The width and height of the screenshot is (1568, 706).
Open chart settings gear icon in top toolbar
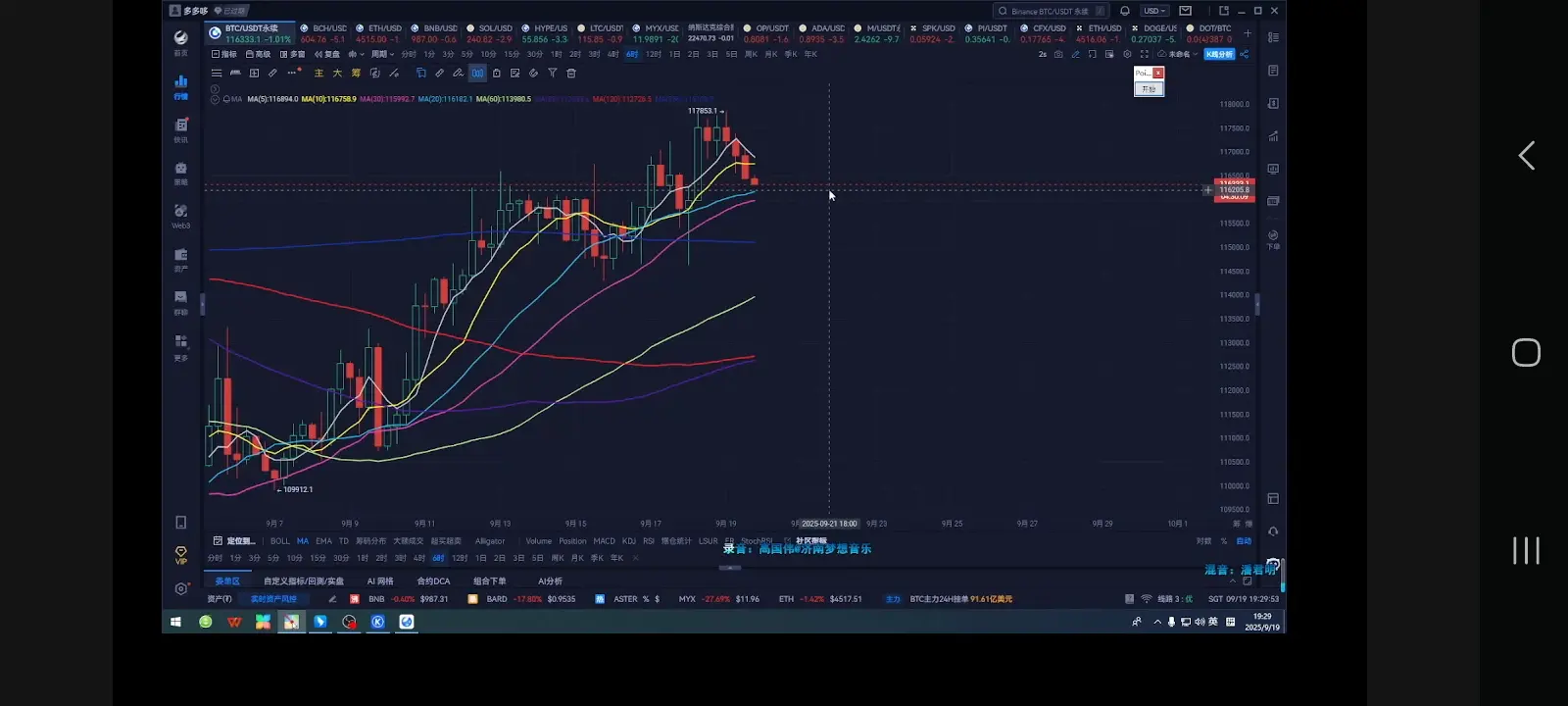pyautogui.click(x=1127, y=54)
